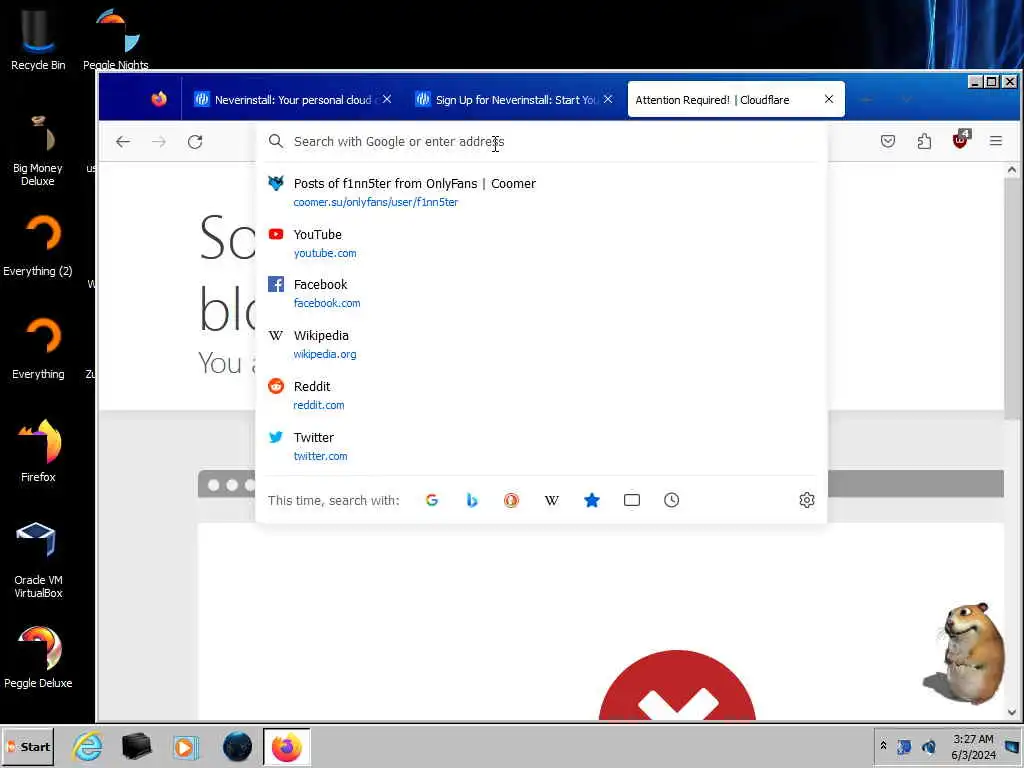Go back with the back arrow
The width and height of the screenshot is (1024, 768).
coord(123,142)
